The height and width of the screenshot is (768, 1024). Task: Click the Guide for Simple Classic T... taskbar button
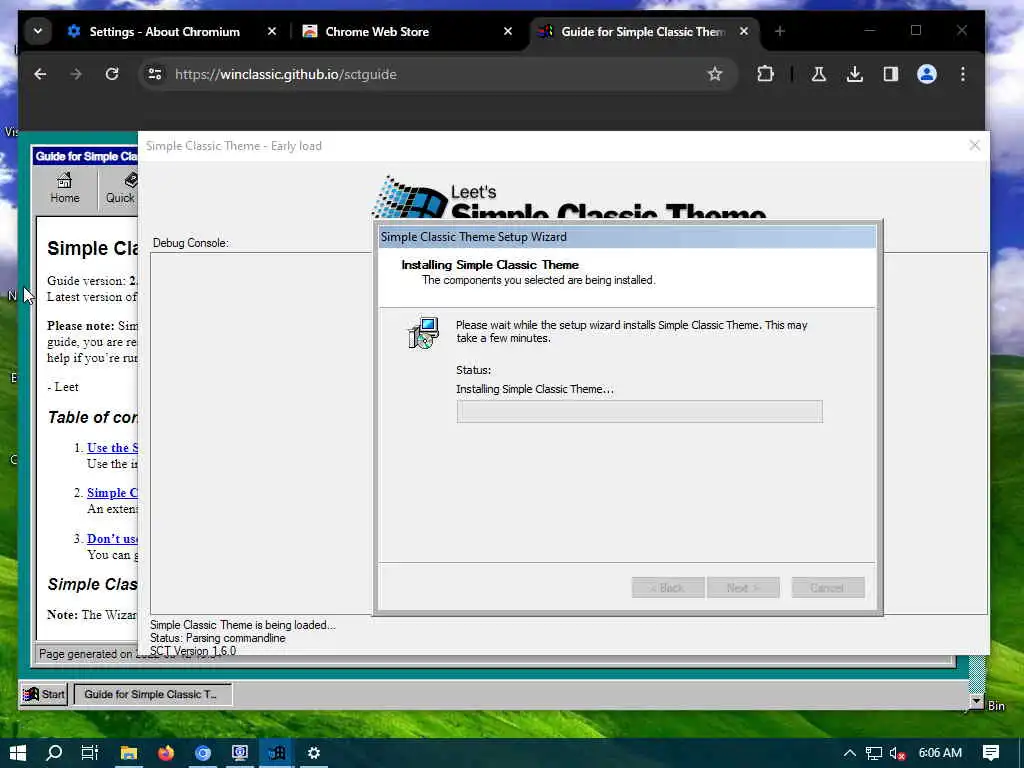[x=152, y=694]
